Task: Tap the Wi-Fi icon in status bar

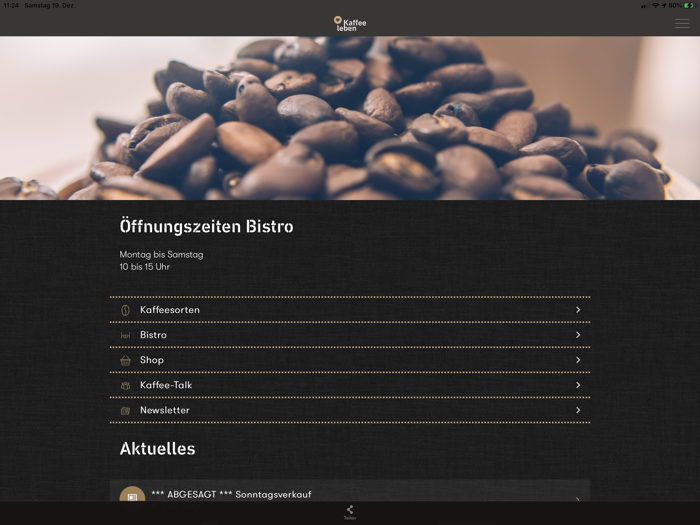Action: (x=656, y=5)
